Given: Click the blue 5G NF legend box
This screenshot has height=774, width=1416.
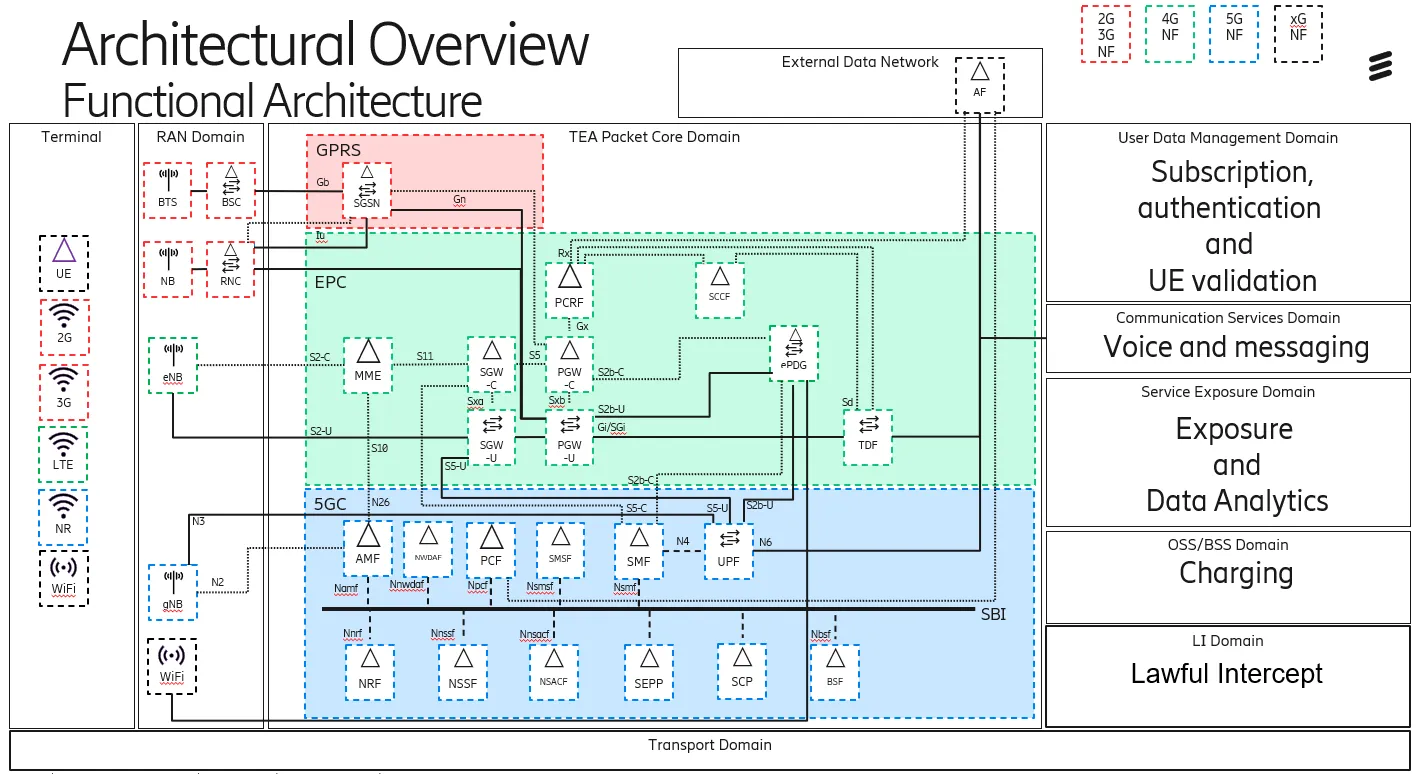Looking at the screenshot, I should click(1234, 34).
